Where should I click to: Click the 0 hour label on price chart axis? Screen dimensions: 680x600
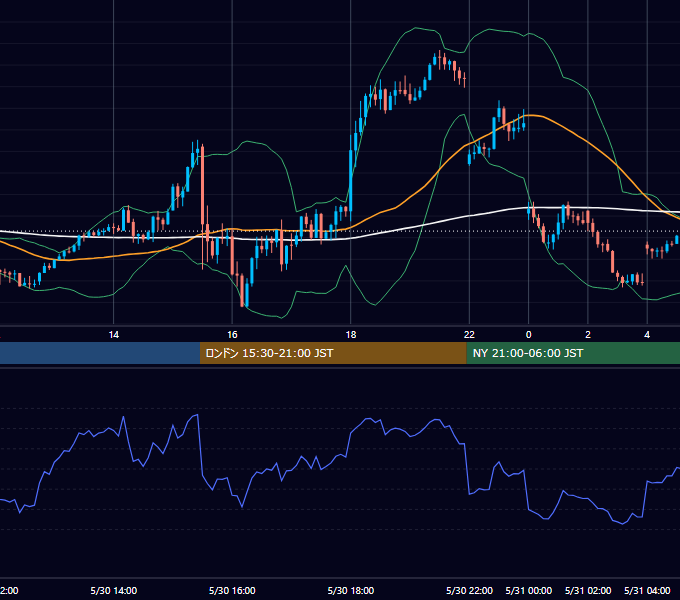click(528, 335)
